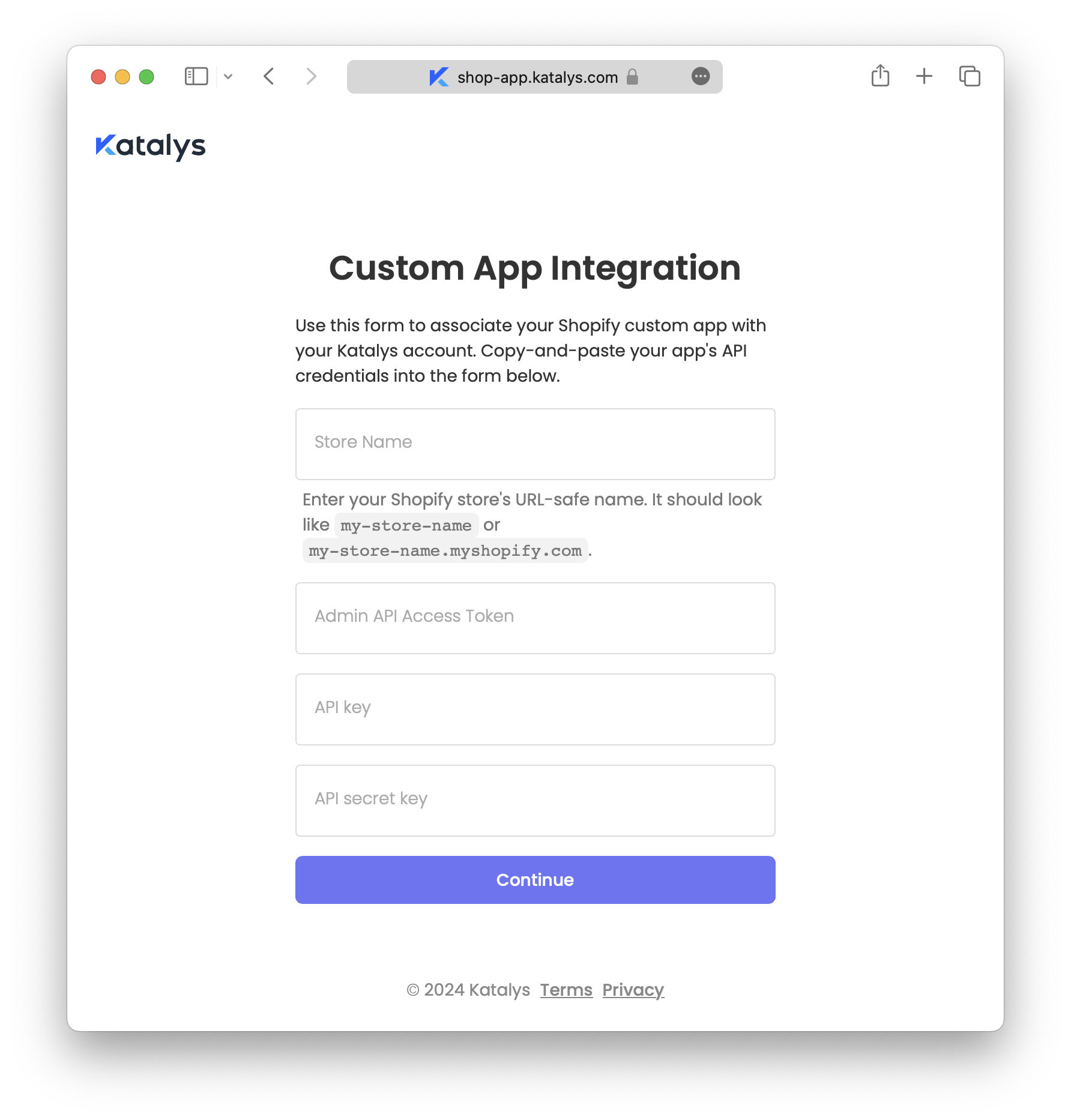Expand the sidebar options chevron
This screenshot has height=1120, width=1071.
tap(228, 77)
